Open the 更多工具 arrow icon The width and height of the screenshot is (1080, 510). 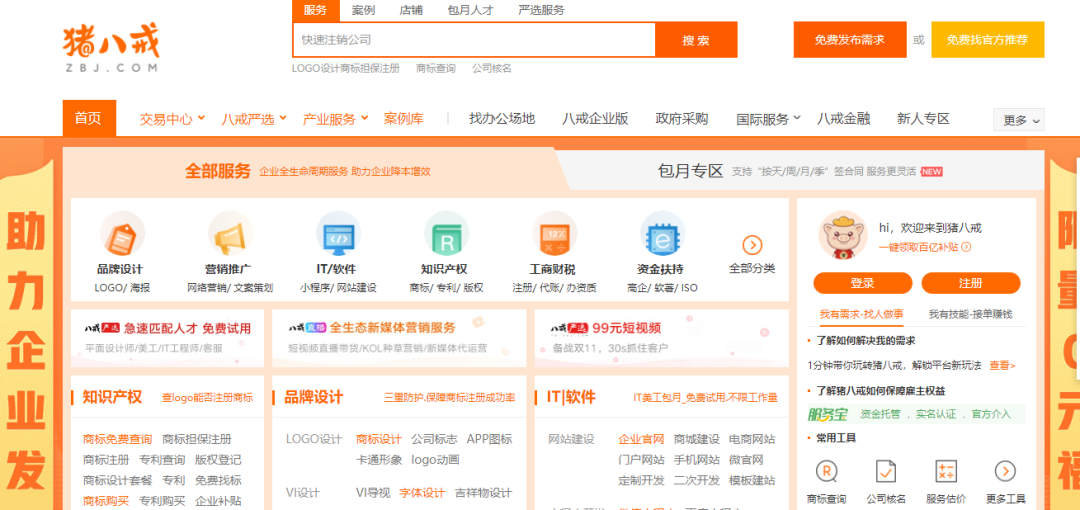click(x=1006, y=471)
